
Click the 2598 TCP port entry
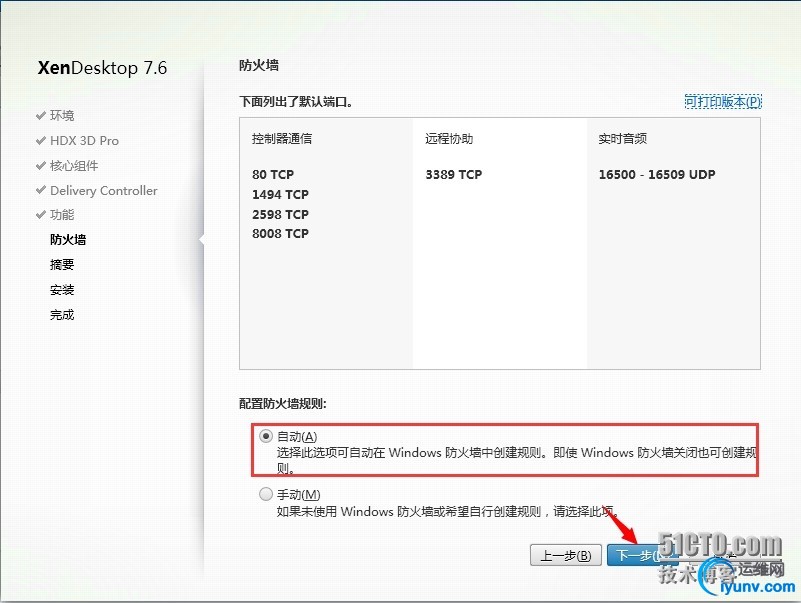coord(280,215)
